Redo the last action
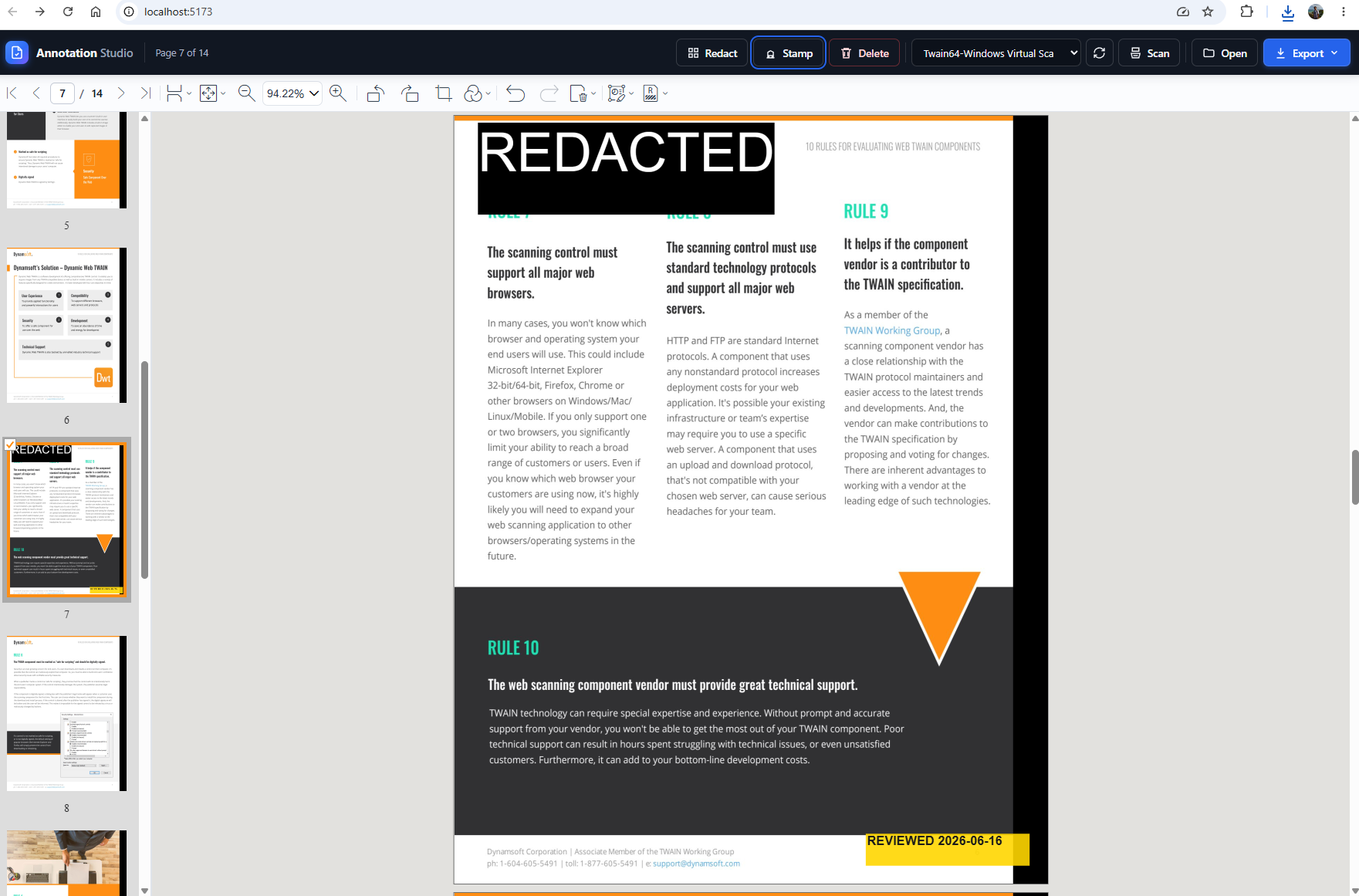The image size is (1359, 896). click(549, 93)
